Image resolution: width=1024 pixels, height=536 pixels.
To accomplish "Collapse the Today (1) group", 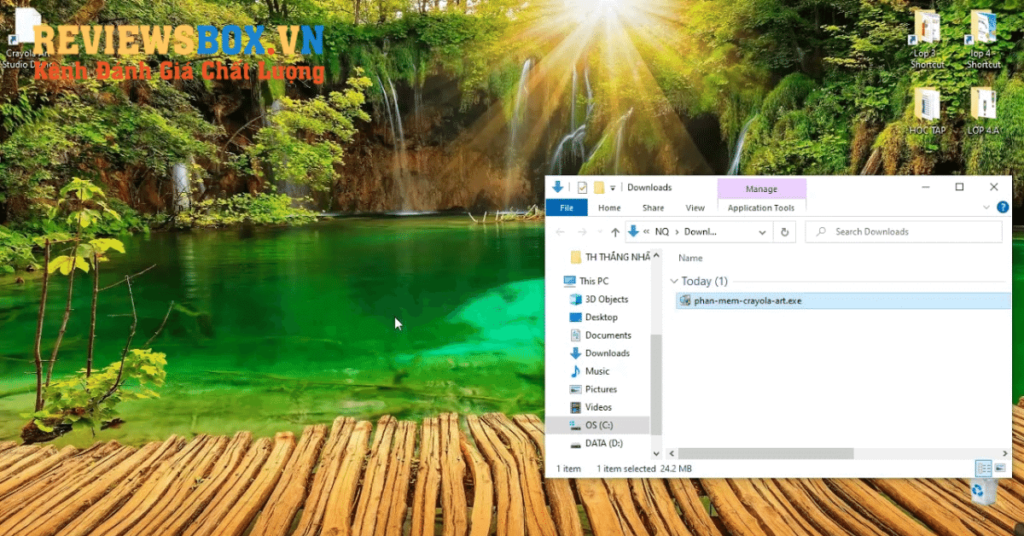I will coord(674,282).
